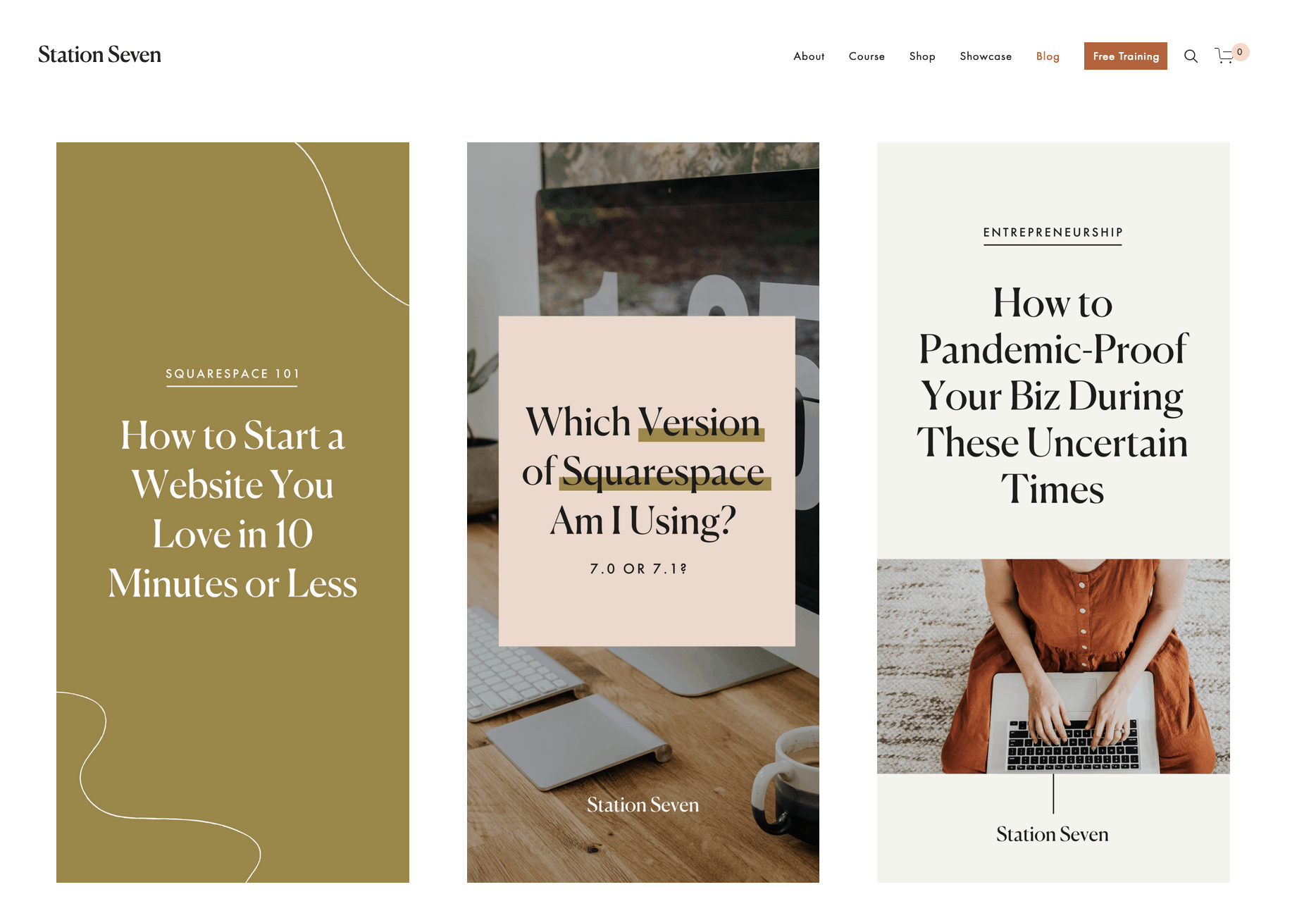Click the laptop typing photo
Screen dimensions: 1316x906
click(1053, 666)
